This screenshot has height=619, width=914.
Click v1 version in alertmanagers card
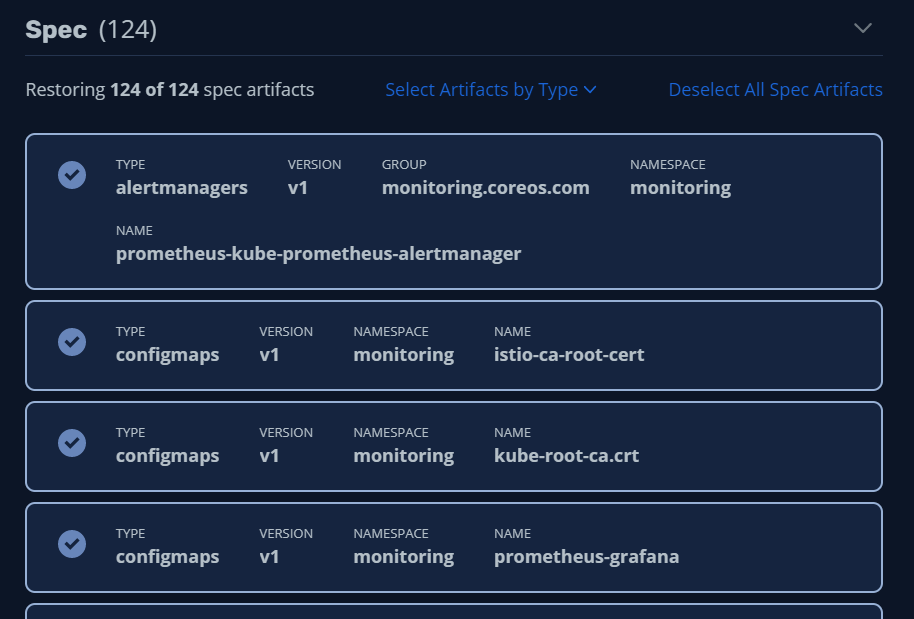tap(297, 188)
